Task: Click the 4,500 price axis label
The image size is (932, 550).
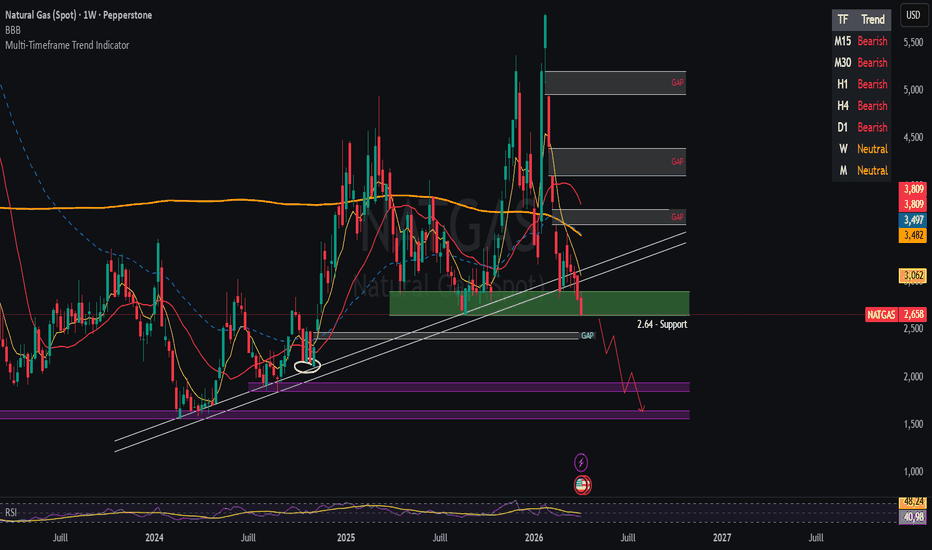Action: click(x=913, y=137)
